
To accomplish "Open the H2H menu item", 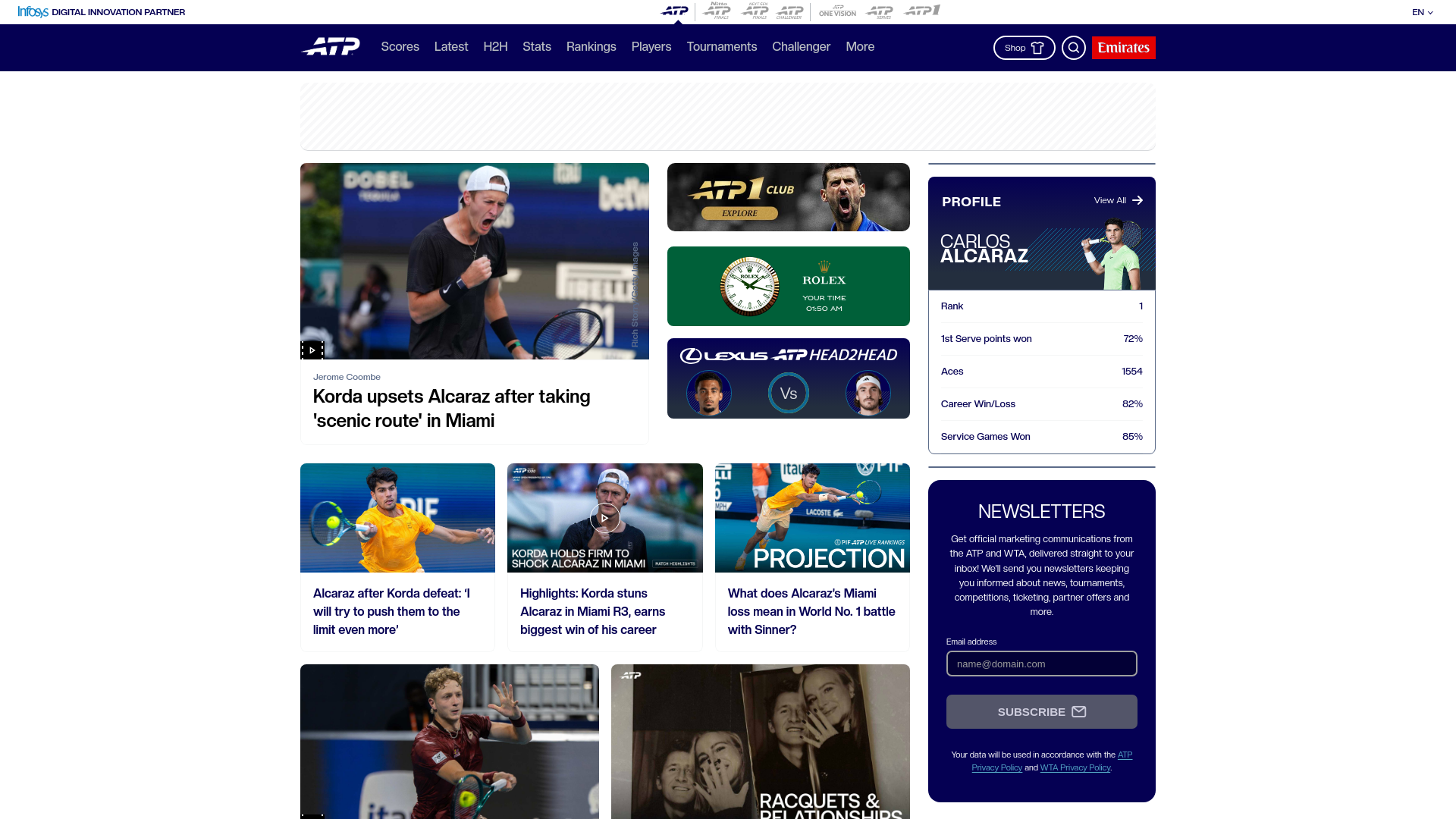I will 495,46.
